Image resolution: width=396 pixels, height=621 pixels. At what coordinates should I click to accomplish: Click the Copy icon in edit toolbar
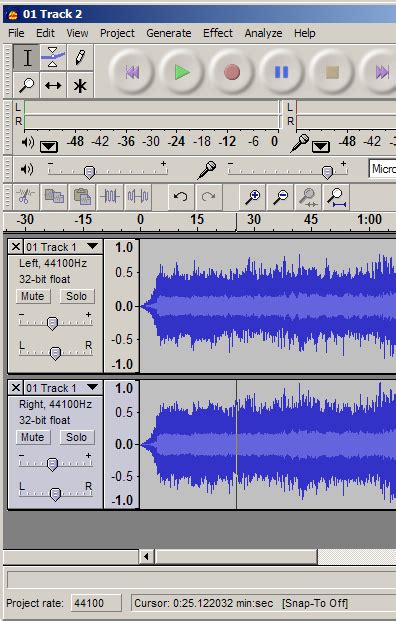(54, 196)
